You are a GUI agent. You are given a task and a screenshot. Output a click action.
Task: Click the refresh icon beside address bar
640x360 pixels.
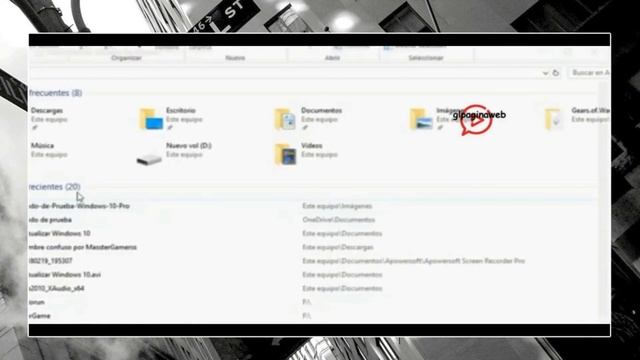[x=556, y=73]
